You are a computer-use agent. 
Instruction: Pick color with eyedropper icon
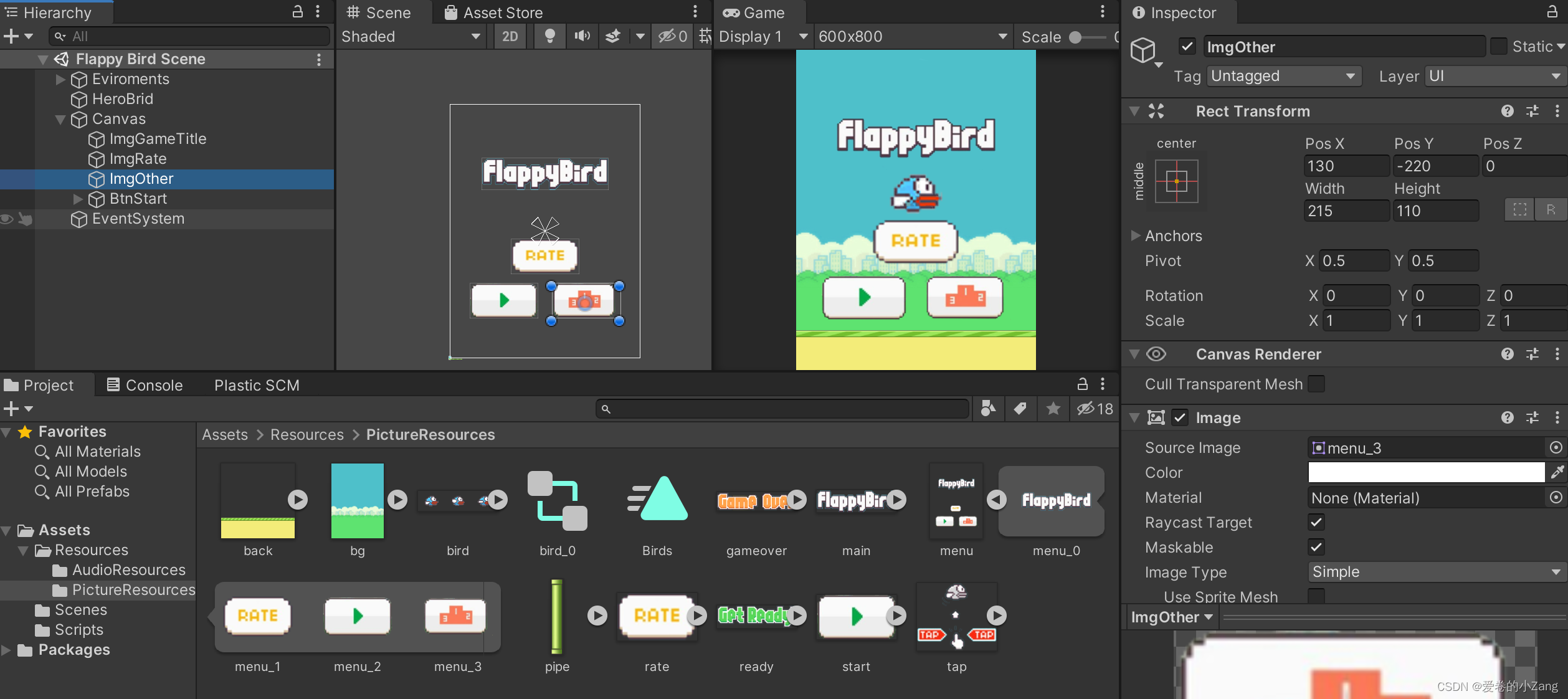(x=1557, y=472)
